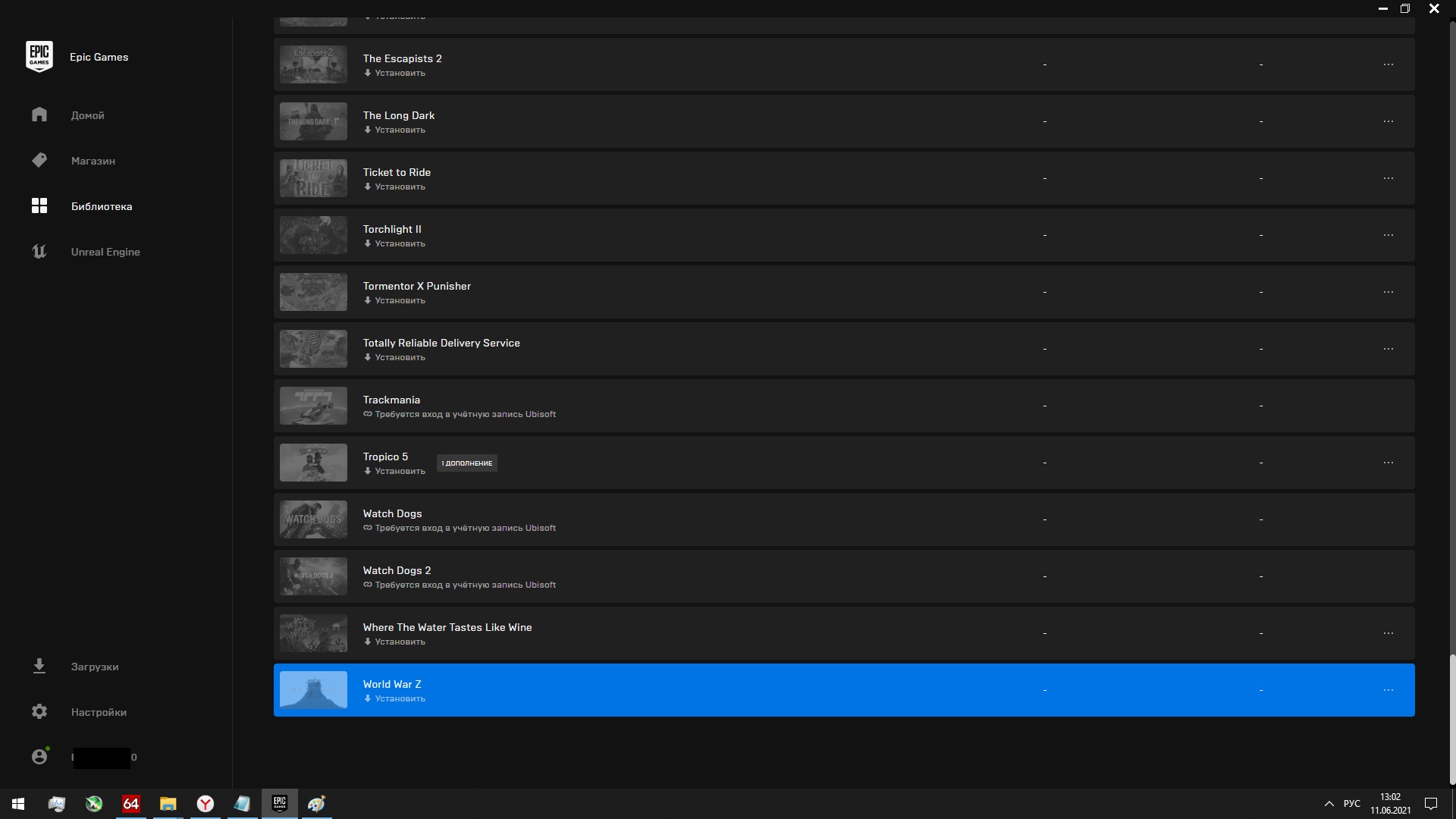Open Настройки settings page
1456x819 pixels.
pos(99,712)
